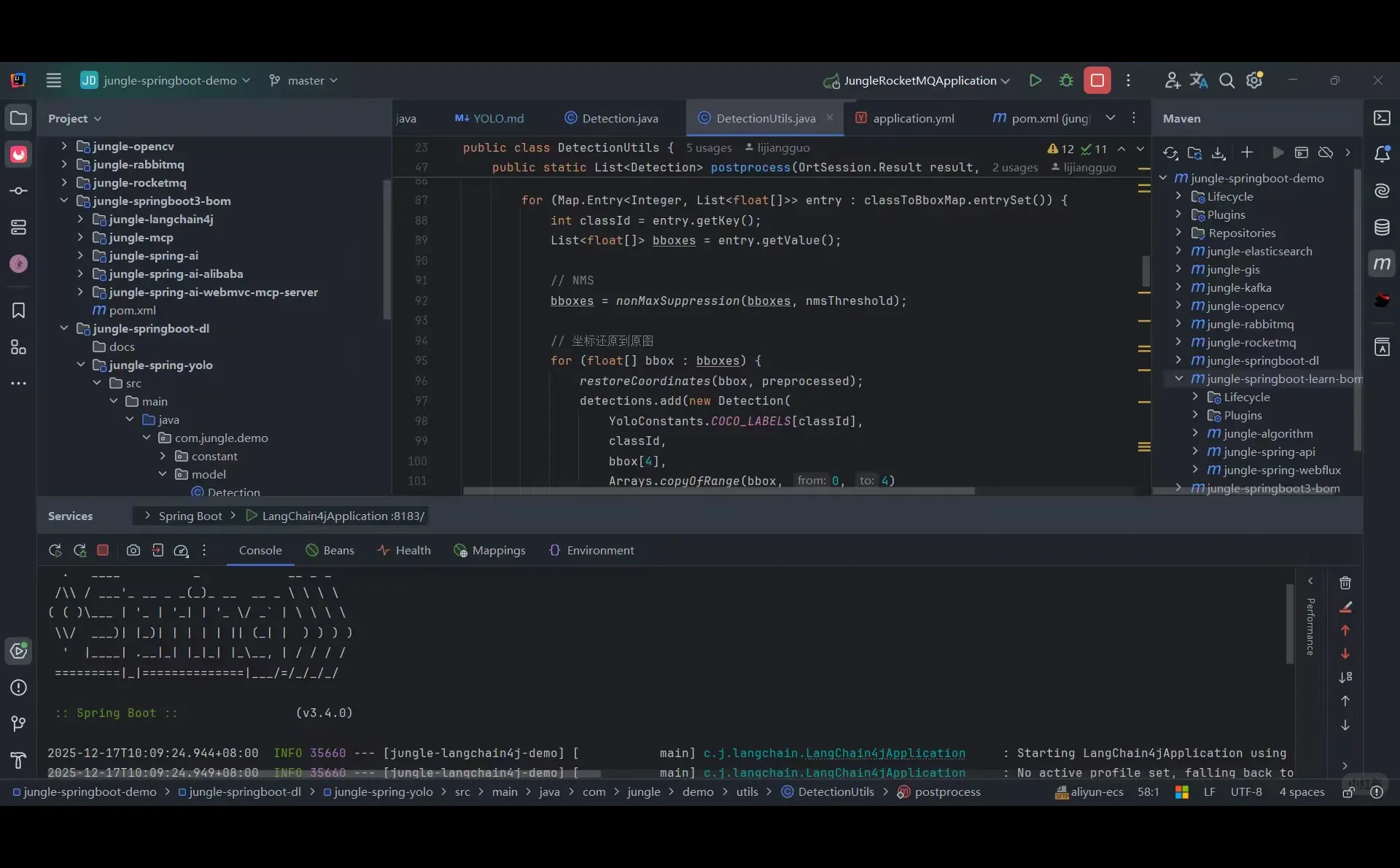
Task: Click the DetectionUtils breadcrumb in the status bar
Action: tap(835, 792)
